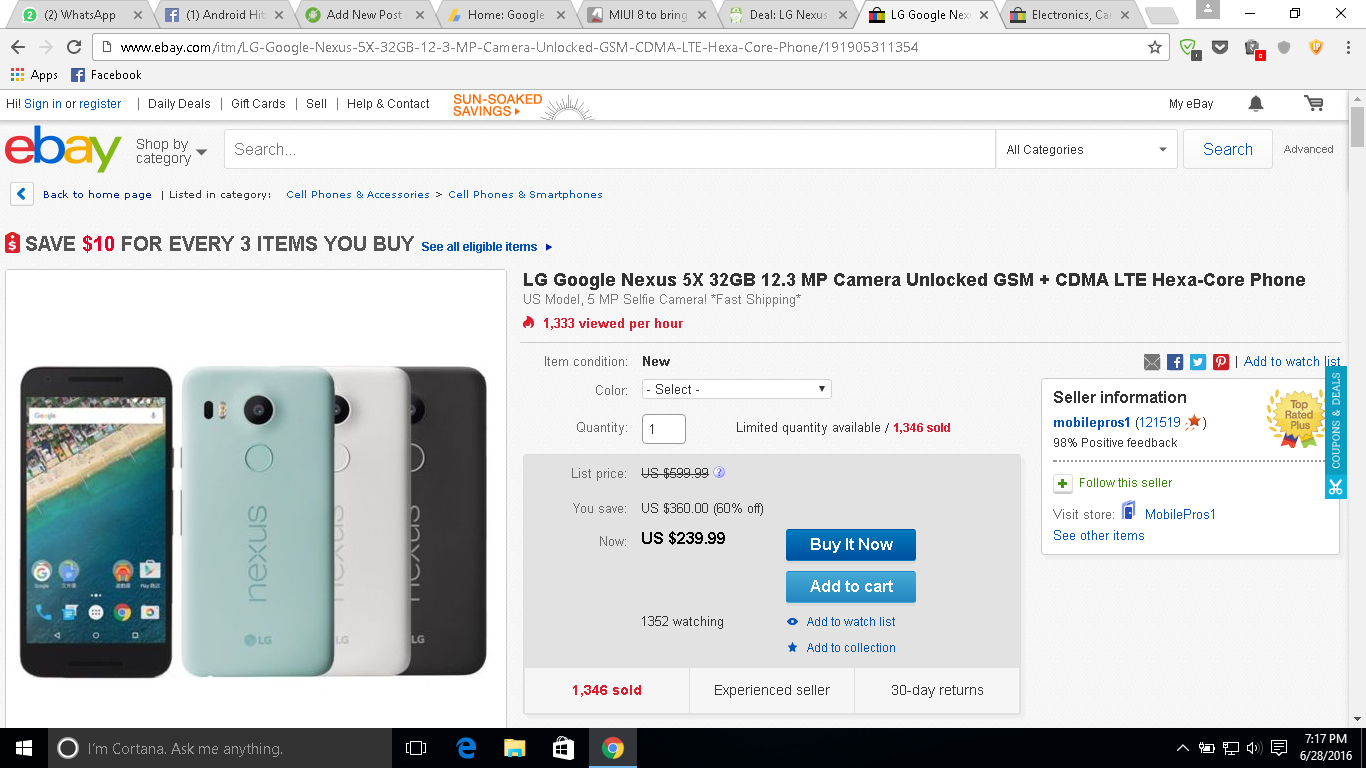
Task: Open Advanced search link
Action: 1309,149
